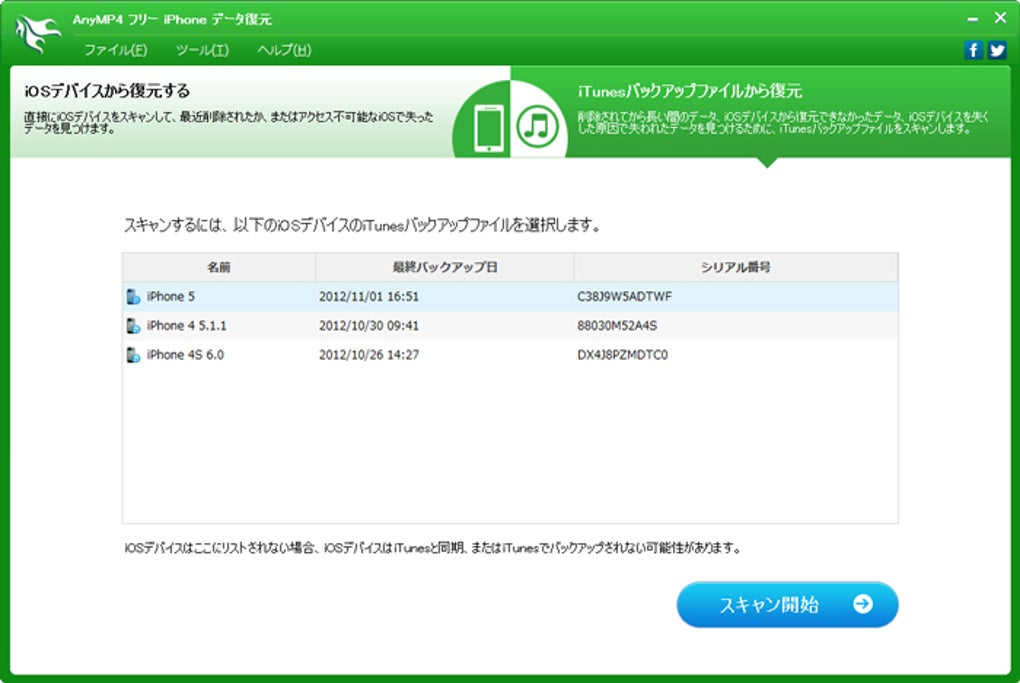This screenshot has height=683, width=1020.
Task: Click backup date 2012/10/30 09:41
Action: (369, 326)
